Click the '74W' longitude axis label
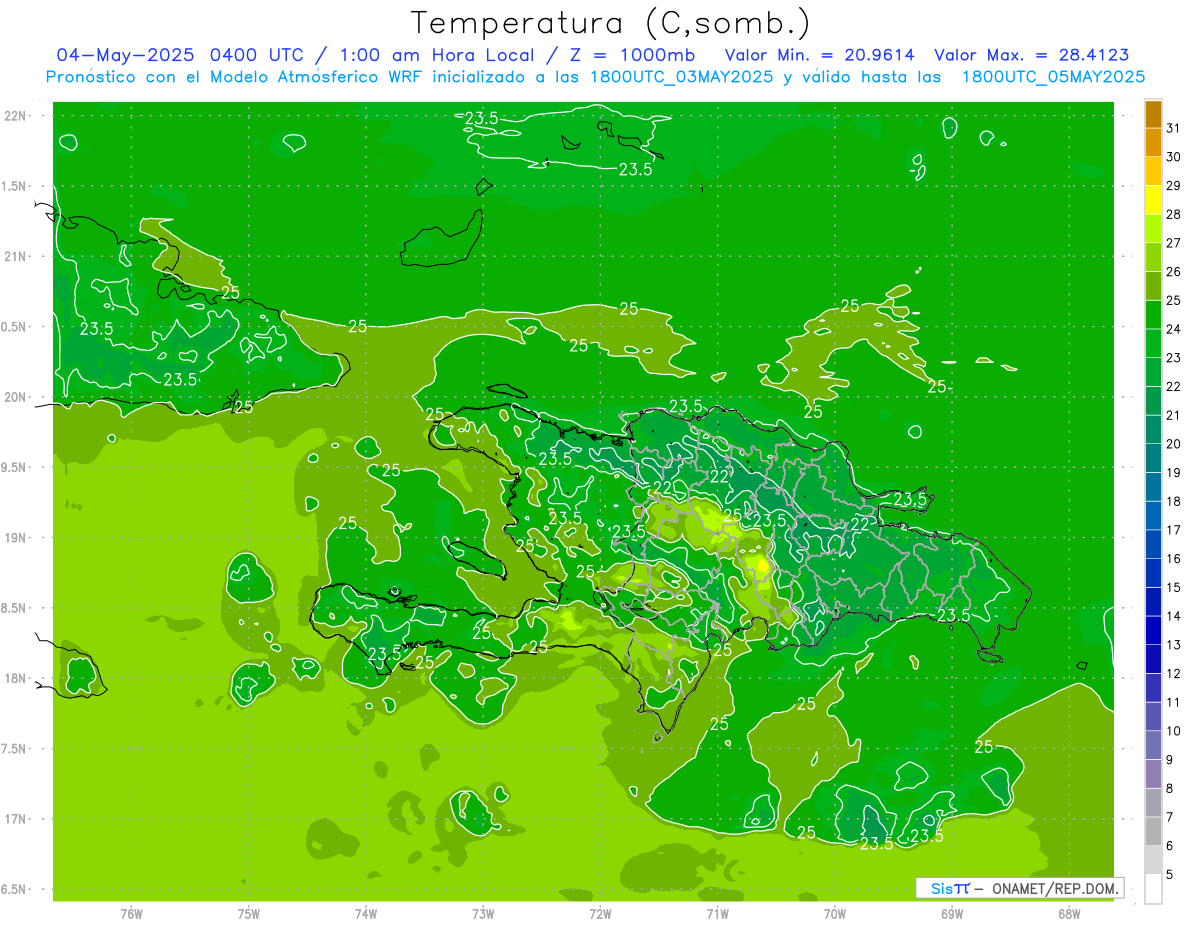This screenshot has height=927, width=1200. (366, 914)
